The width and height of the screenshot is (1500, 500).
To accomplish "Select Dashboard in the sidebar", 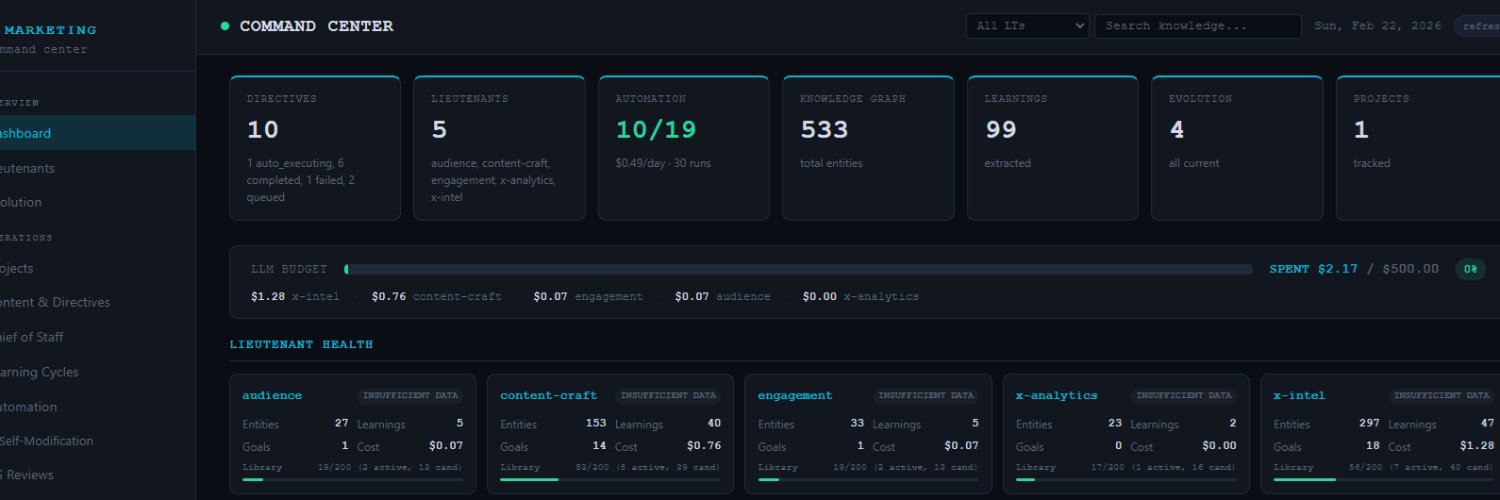I will pyautogui.click(x=97, y=133).
